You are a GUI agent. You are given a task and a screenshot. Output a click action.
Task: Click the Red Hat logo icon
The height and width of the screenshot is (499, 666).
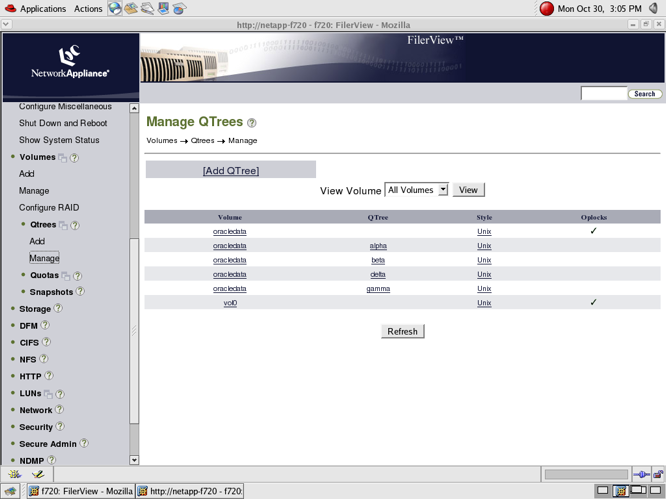10,8
